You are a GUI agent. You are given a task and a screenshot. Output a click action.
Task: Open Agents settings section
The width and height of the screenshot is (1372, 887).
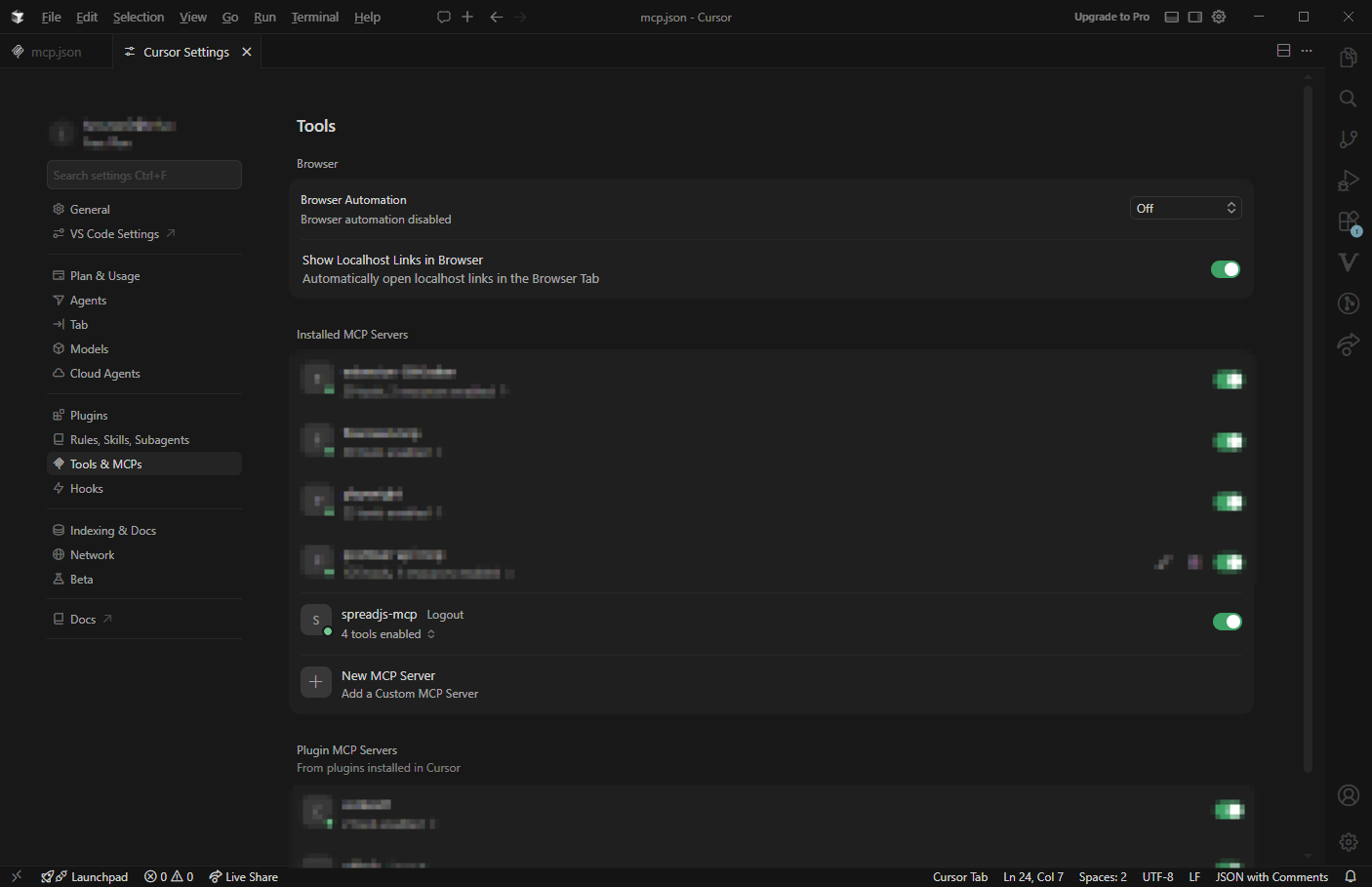(144, 301)
